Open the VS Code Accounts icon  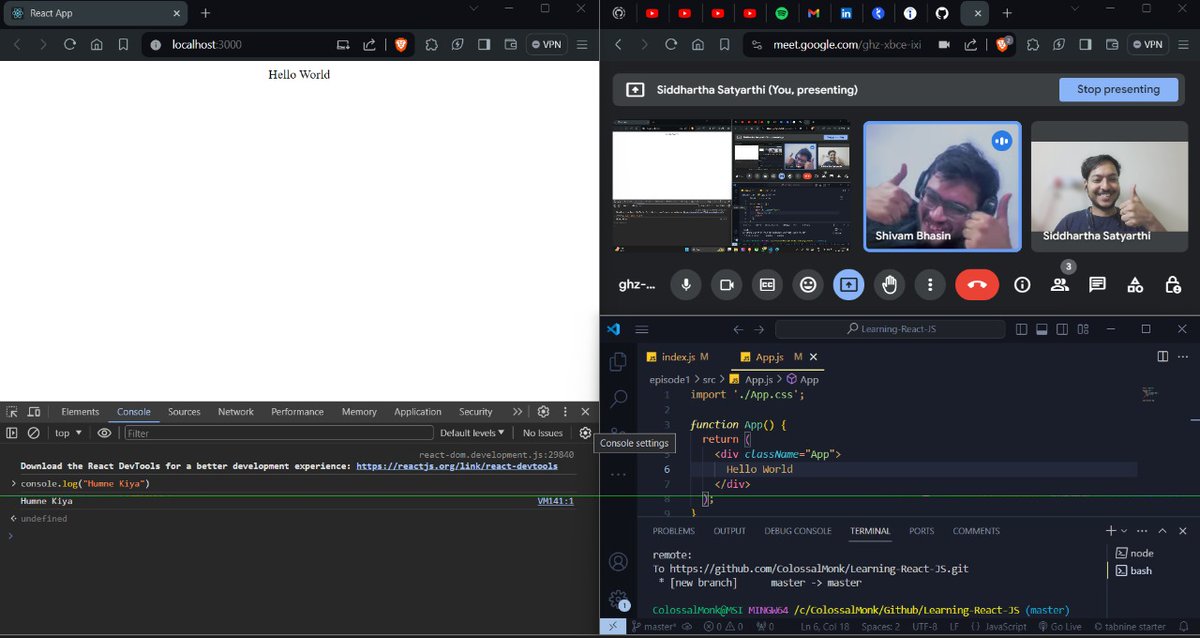(x=618, y=561)
